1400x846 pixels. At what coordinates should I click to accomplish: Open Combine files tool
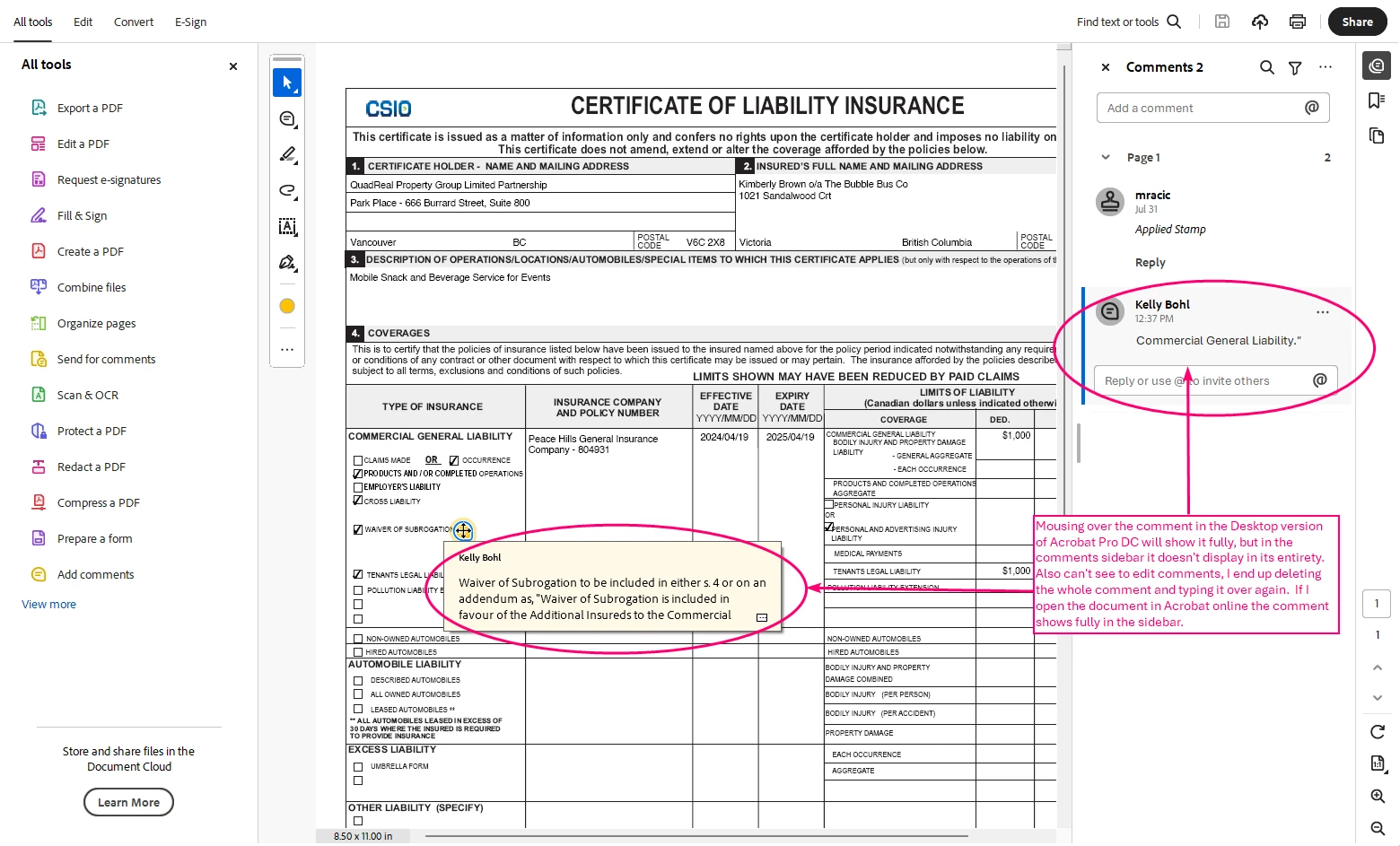point(92,287)
